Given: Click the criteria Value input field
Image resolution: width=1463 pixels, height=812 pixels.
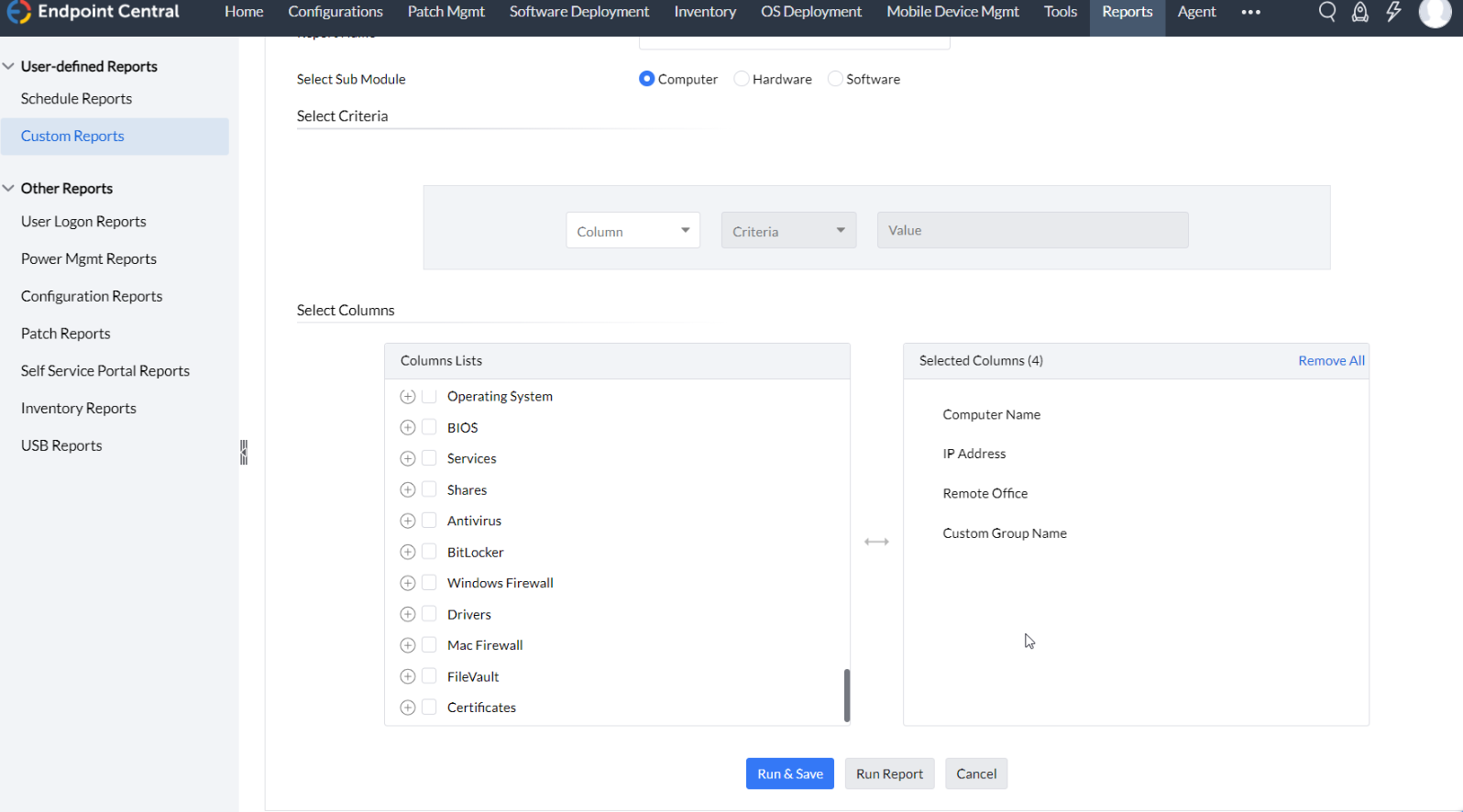Looking at the screenshot, I should 1033,230.
